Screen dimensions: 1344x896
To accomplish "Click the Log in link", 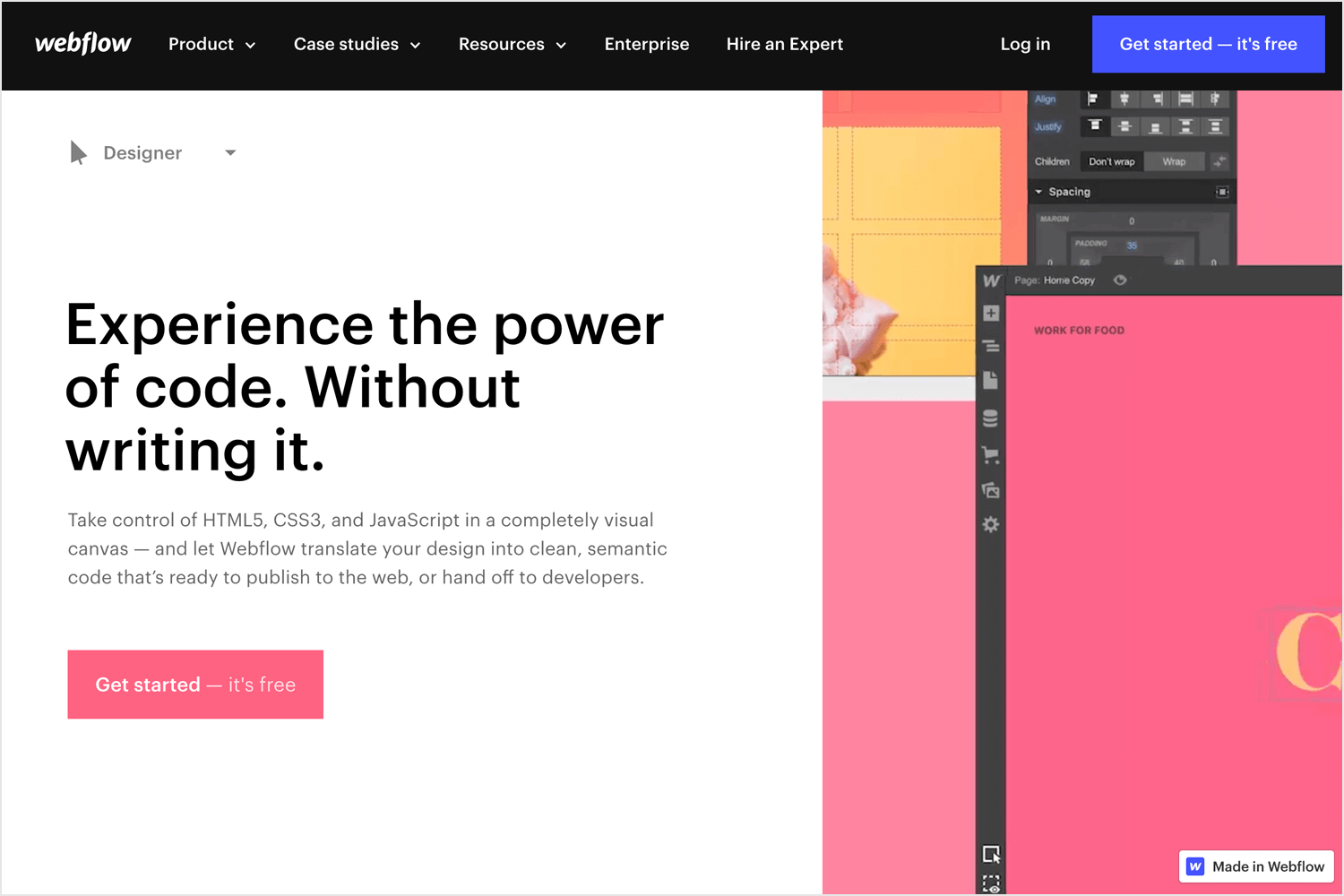I will (1025, 44).
